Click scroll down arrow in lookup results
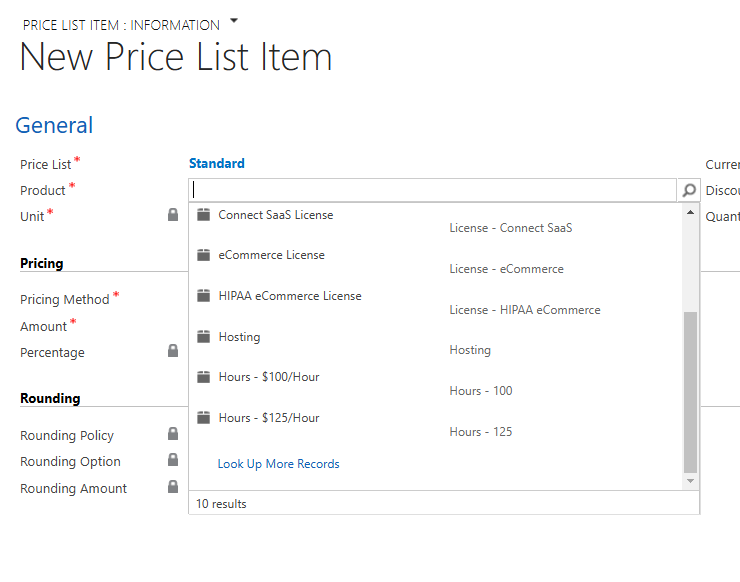Screen dimensions: 740x582 (690, 481)
